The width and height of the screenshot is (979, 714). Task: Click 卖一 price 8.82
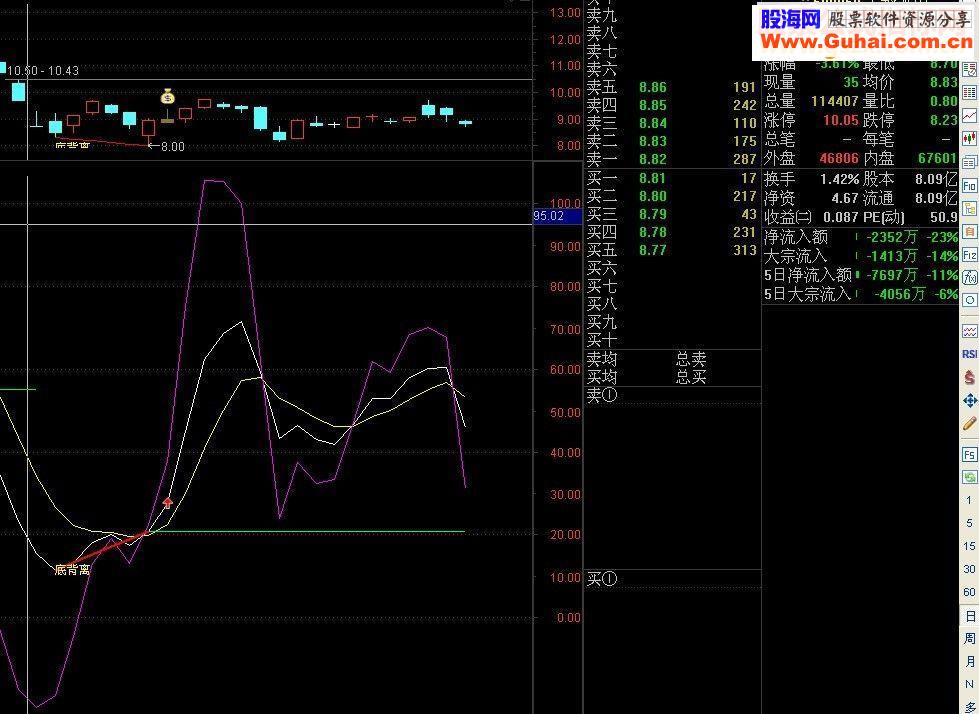point(652,160)
